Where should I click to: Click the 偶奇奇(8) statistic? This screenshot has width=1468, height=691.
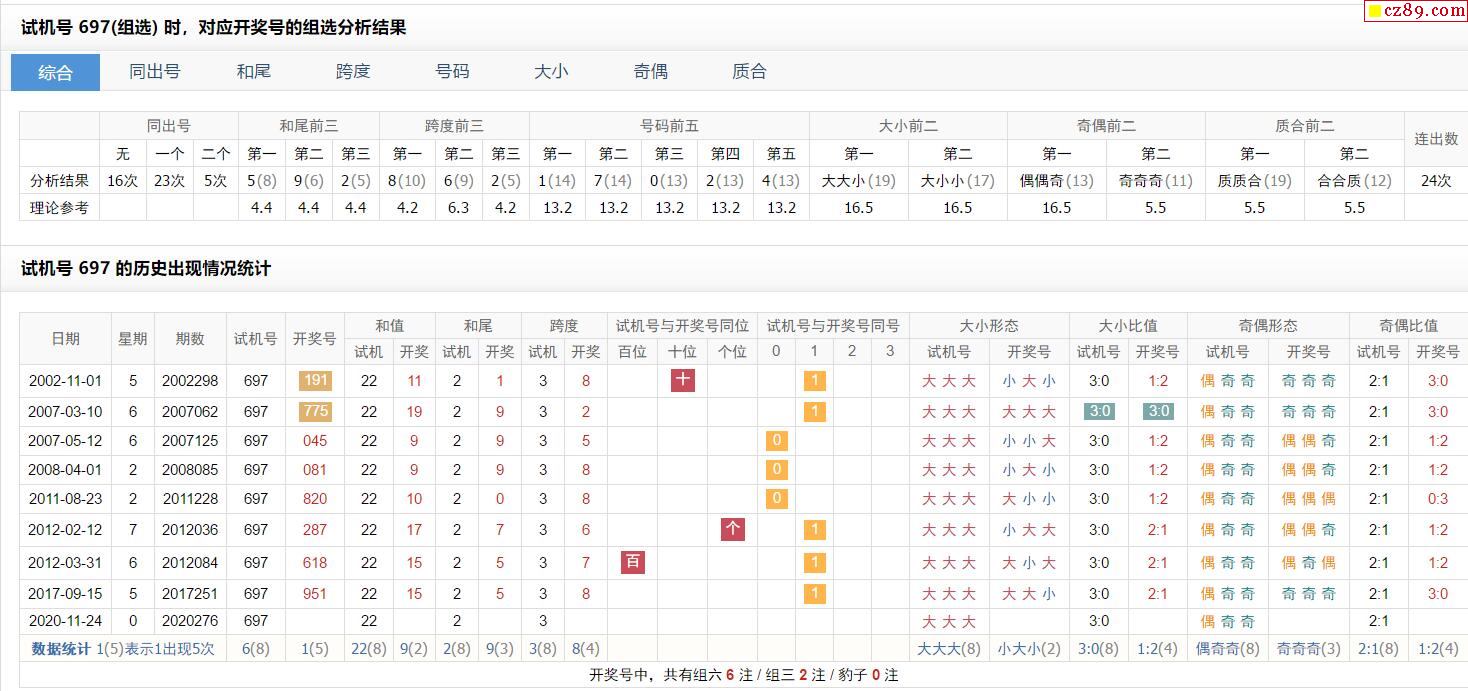1228,649
